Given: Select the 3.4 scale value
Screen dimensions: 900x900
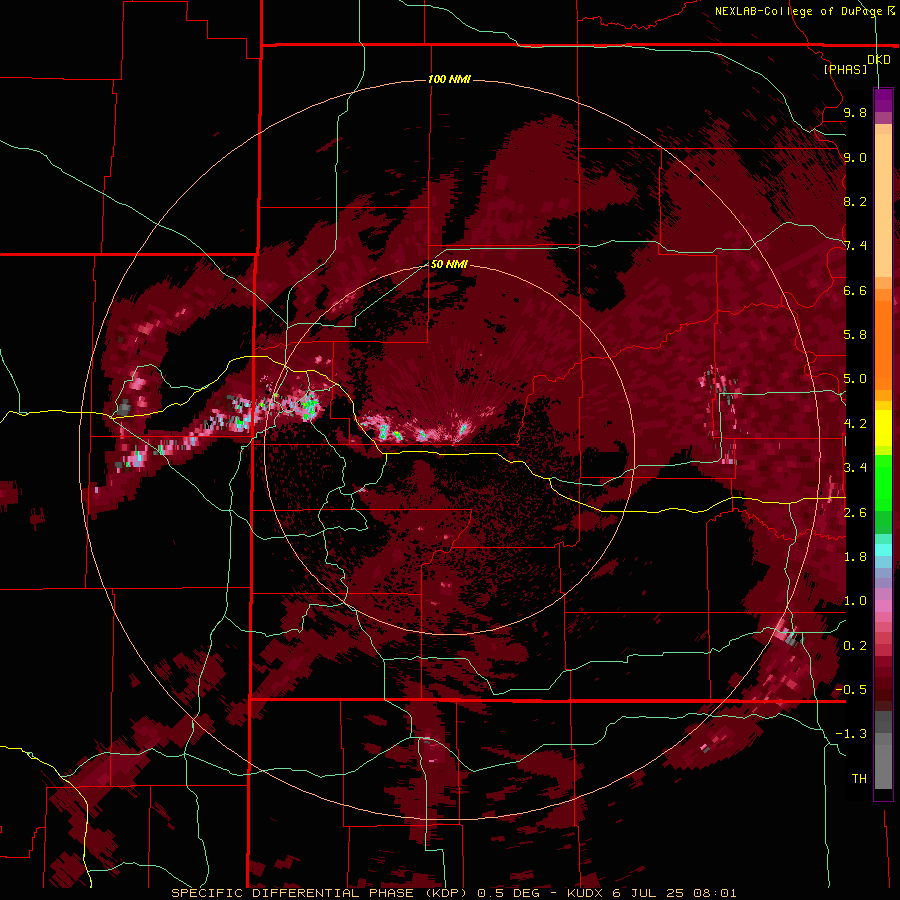Looking at the screenshot, I should [x=855, y=468].
